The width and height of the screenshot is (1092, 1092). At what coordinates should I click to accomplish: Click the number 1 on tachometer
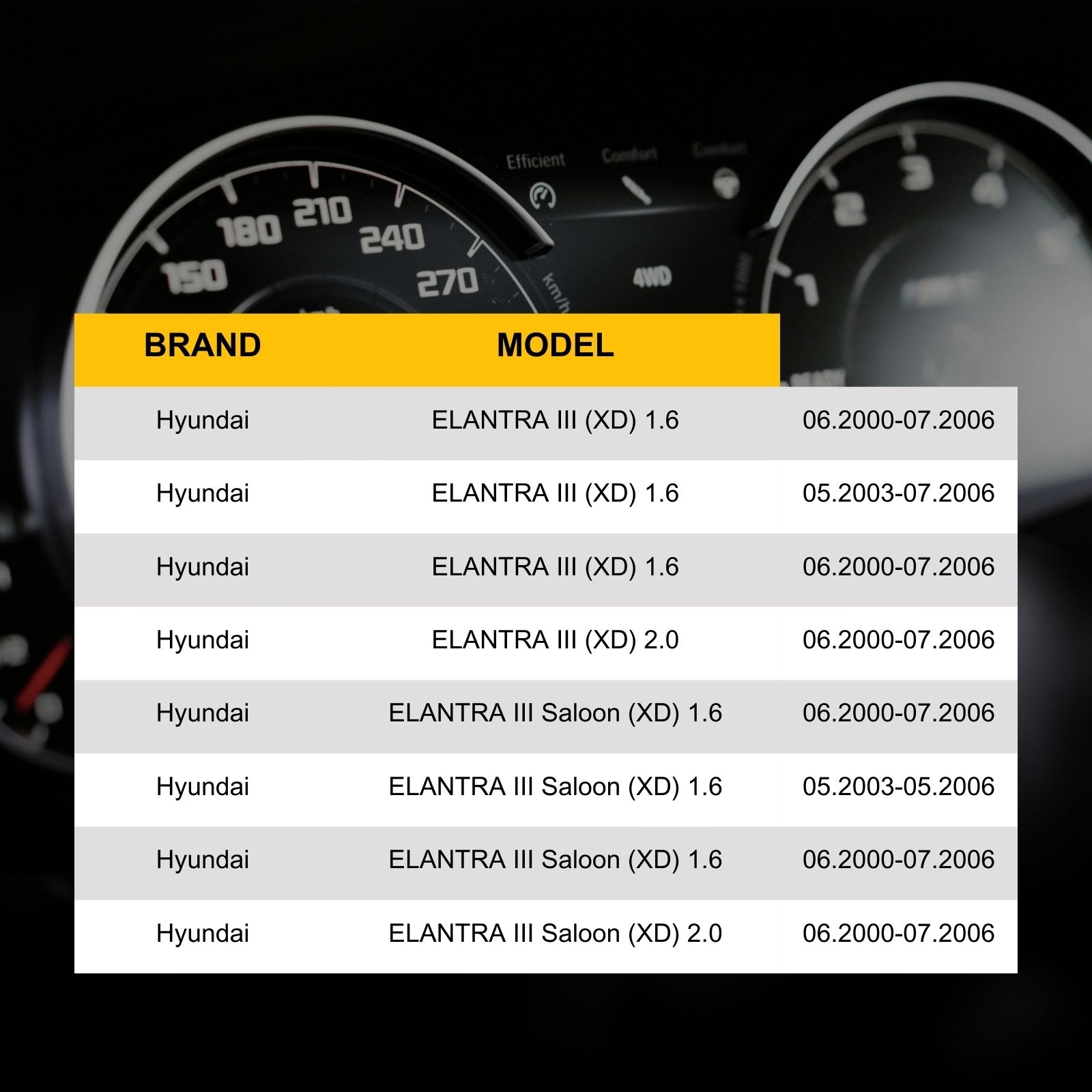[807, 289]
